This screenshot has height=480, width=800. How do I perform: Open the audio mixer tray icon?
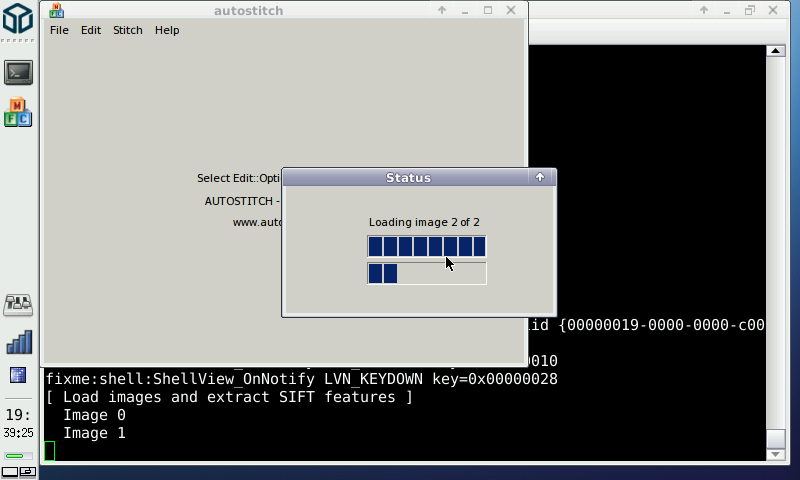[x=18, y=304]
